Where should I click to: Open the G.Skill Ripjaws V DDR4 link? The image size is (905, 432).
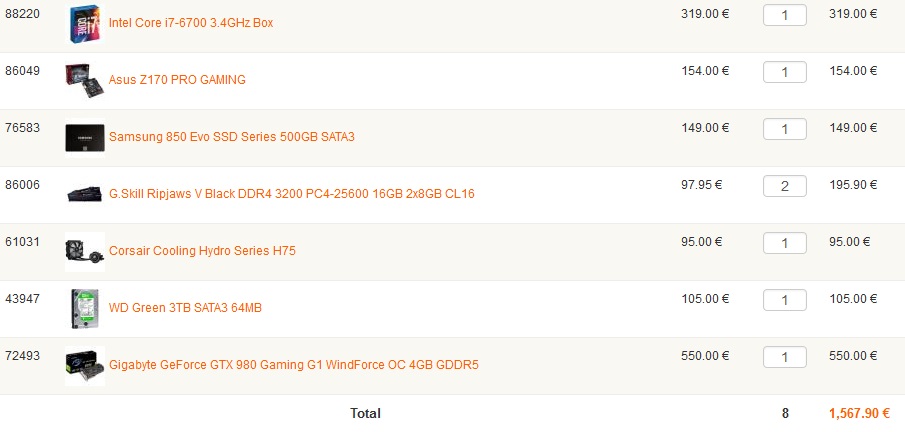(x=291, y=193)
